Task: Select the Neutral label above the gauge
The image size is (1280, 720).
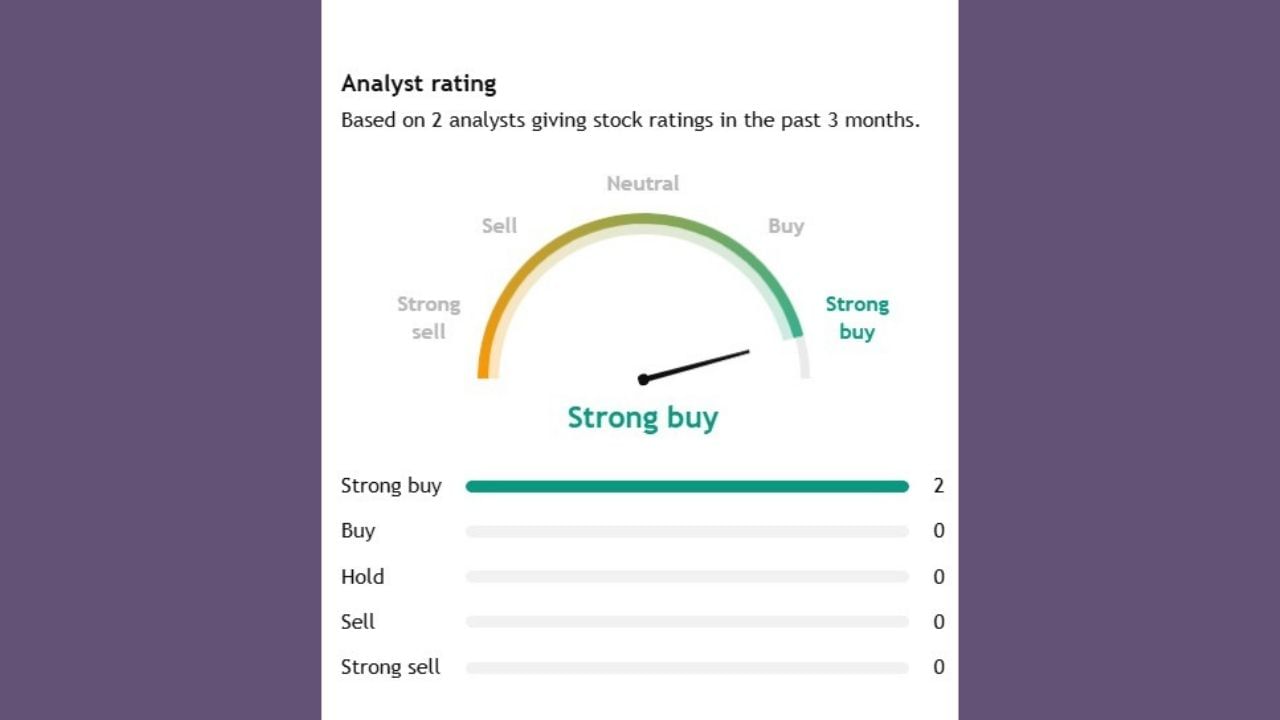Action: click(642, 183)
